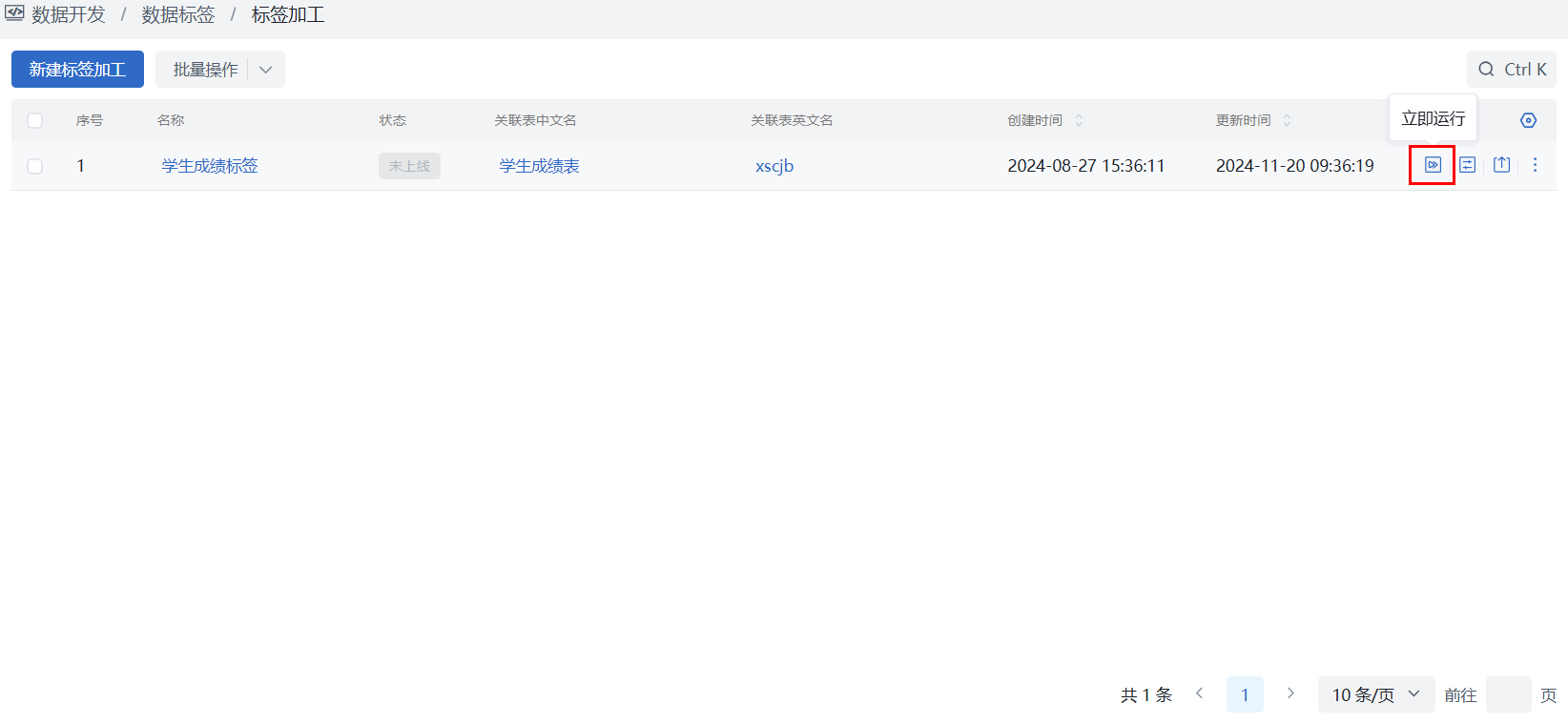Click the 2024-11-20 09:36:19 update time

[x=1295, y=166]
